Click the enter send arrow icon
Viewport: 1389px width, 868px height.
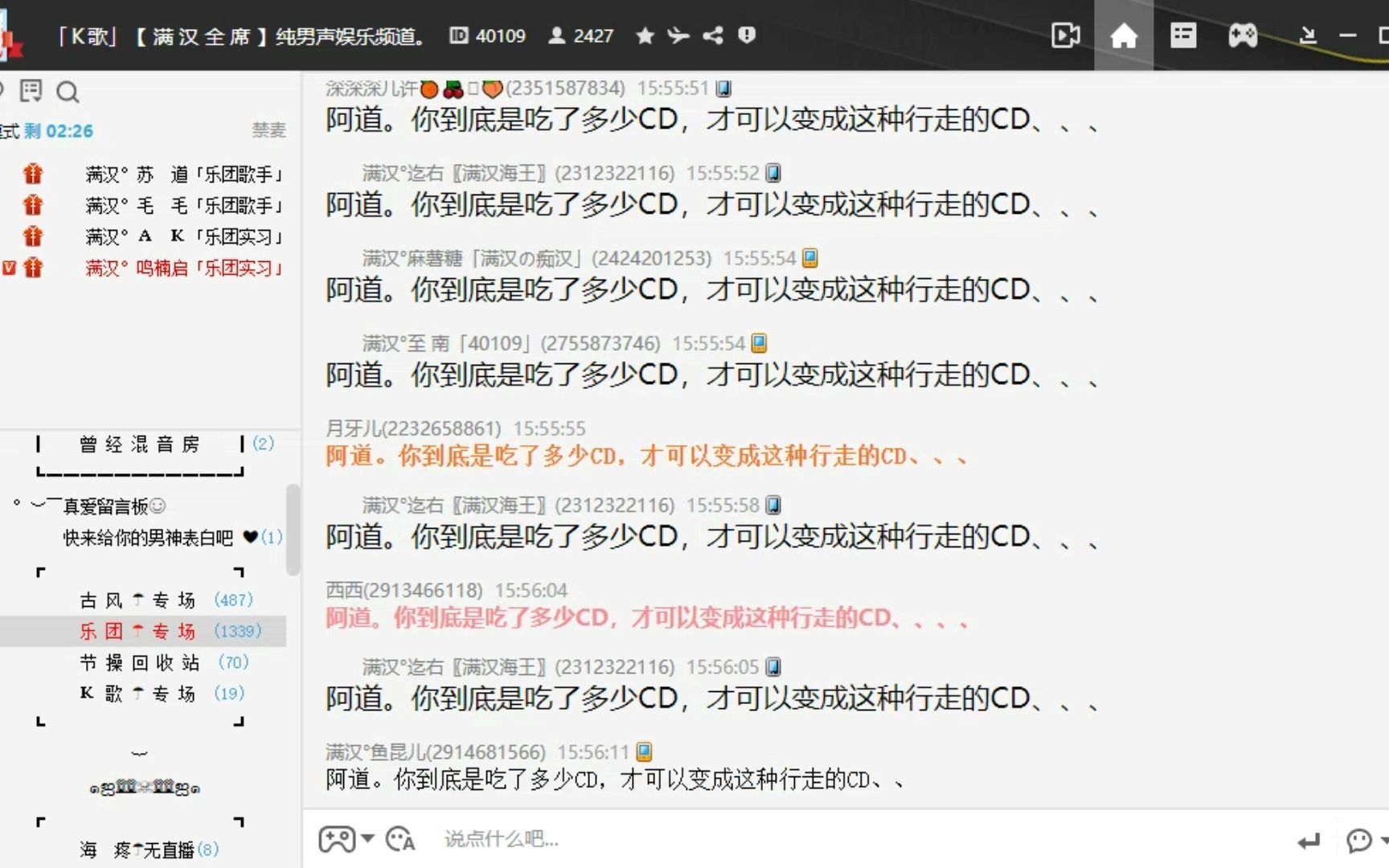(x=1309, y=841)
